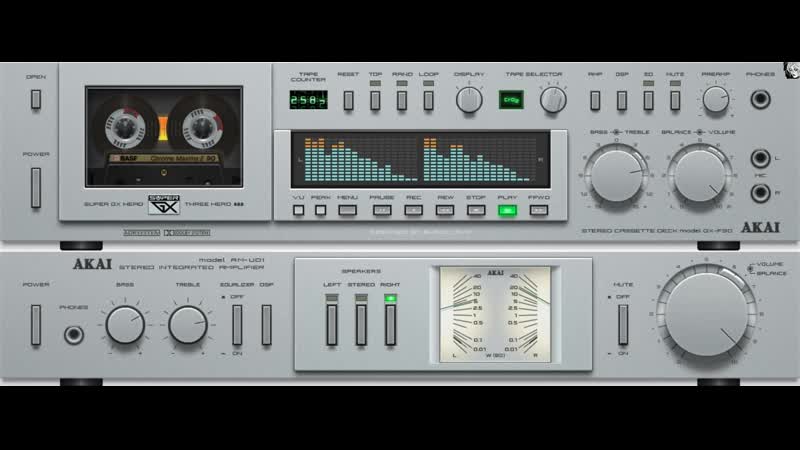Flip the EQUALIZER on/off switch
The width and height of the screenshot is (800, 450).
[x=237, y=325]
